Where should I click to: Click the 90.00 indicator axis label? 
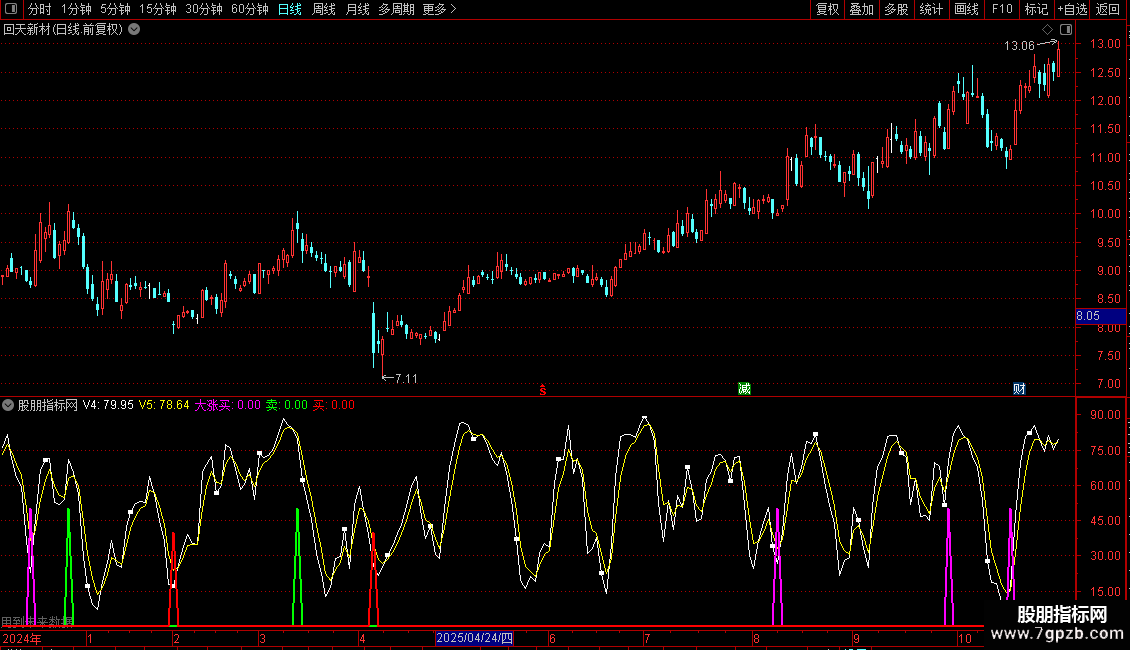pyautogui.click(x=1105, y=415)
